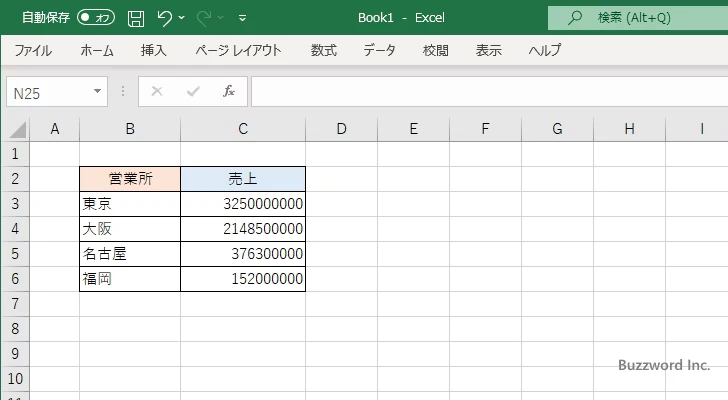Select row 3 header
This screenshot has height=400, width=728.
[15, 204]
